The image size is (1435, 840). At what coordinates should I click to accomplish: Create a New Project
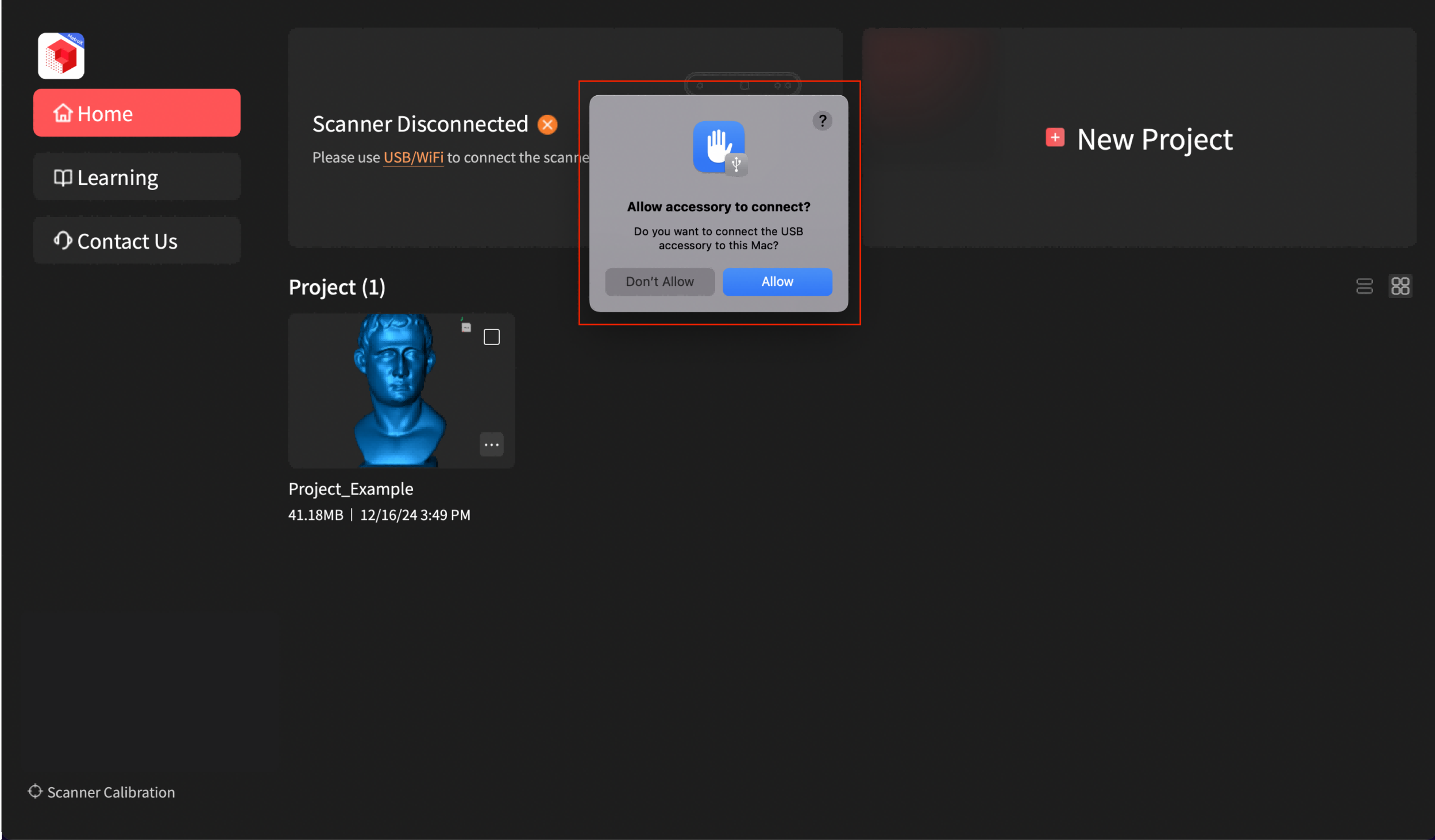pos(1154,140)
